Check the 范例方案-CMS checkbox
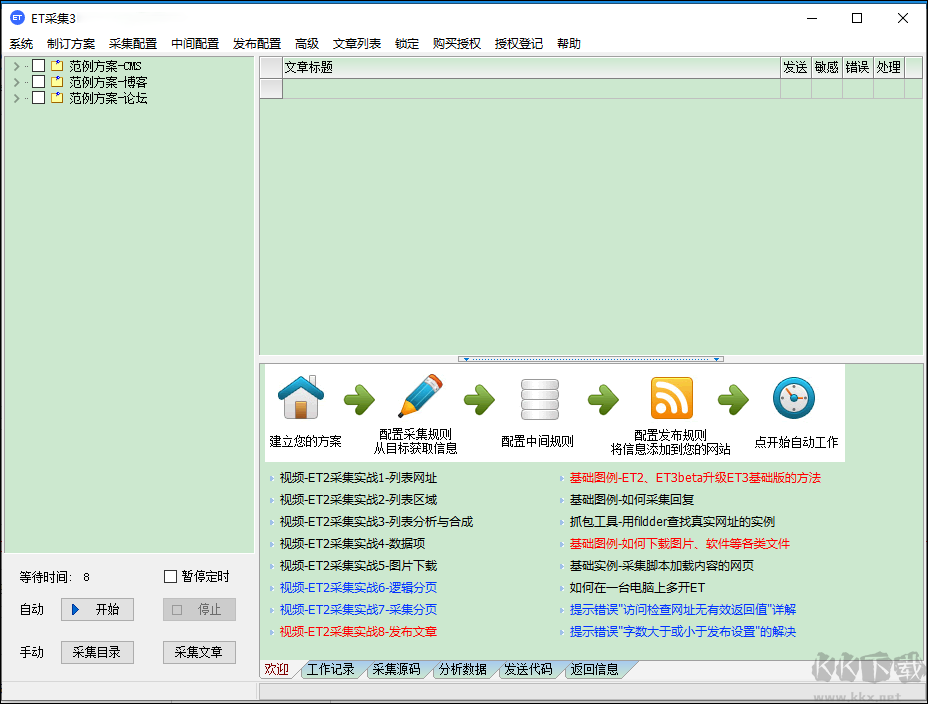This screenshot has height=704, width=928. [38, 66]
